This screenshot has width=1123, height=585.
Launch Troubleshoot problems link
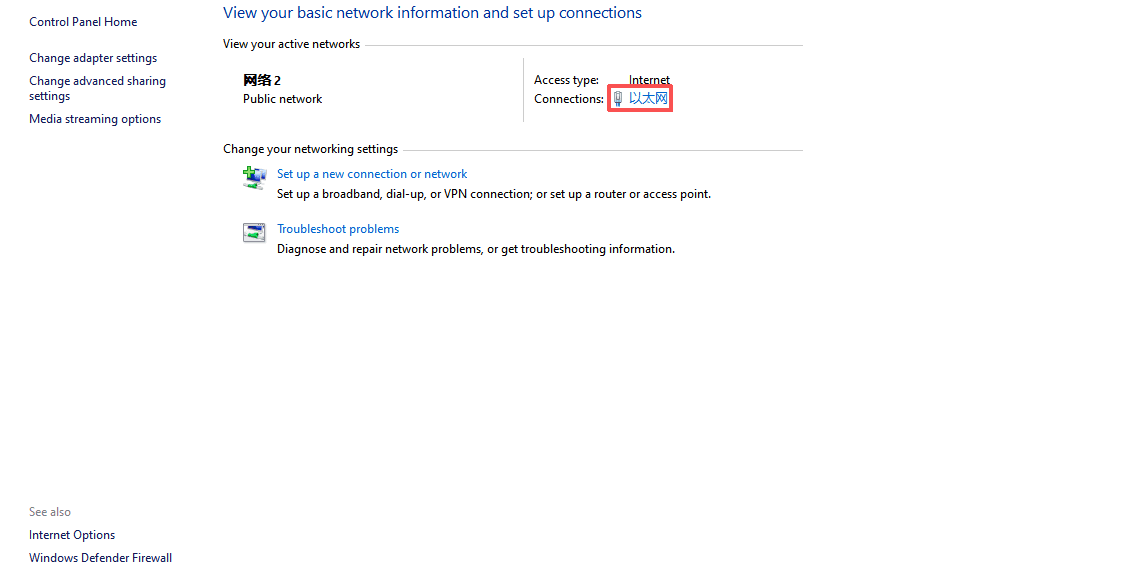(x=338, y=229)
